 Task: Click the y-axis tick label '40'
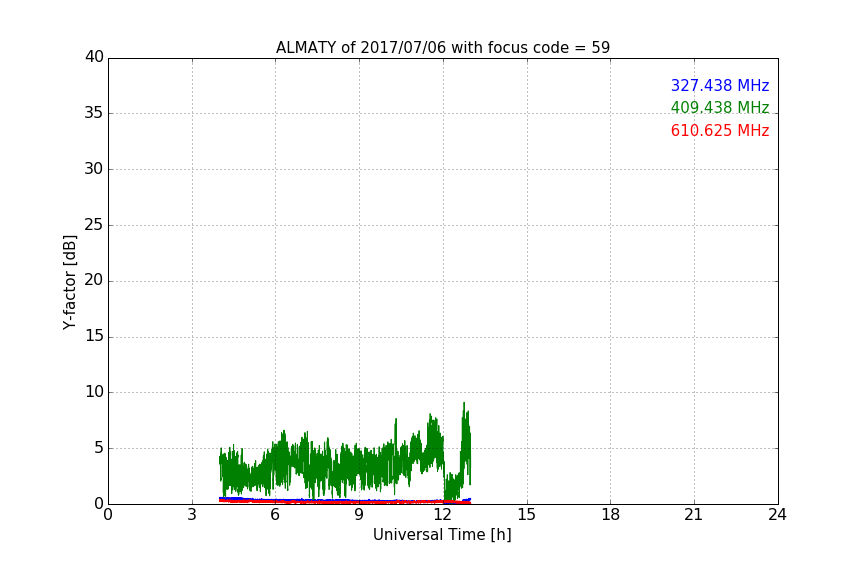[94, 57]
